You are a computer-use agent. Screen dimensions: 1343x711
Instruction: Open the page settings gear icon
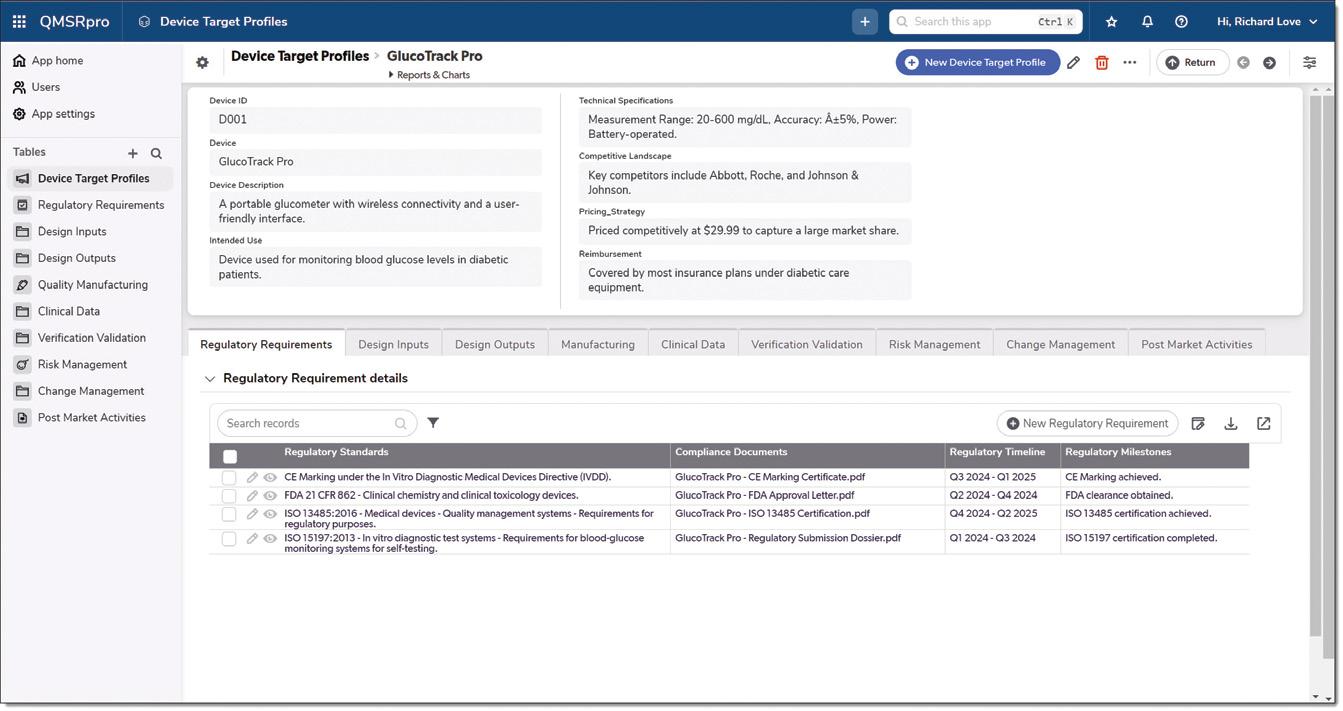(x=202, y=62)
